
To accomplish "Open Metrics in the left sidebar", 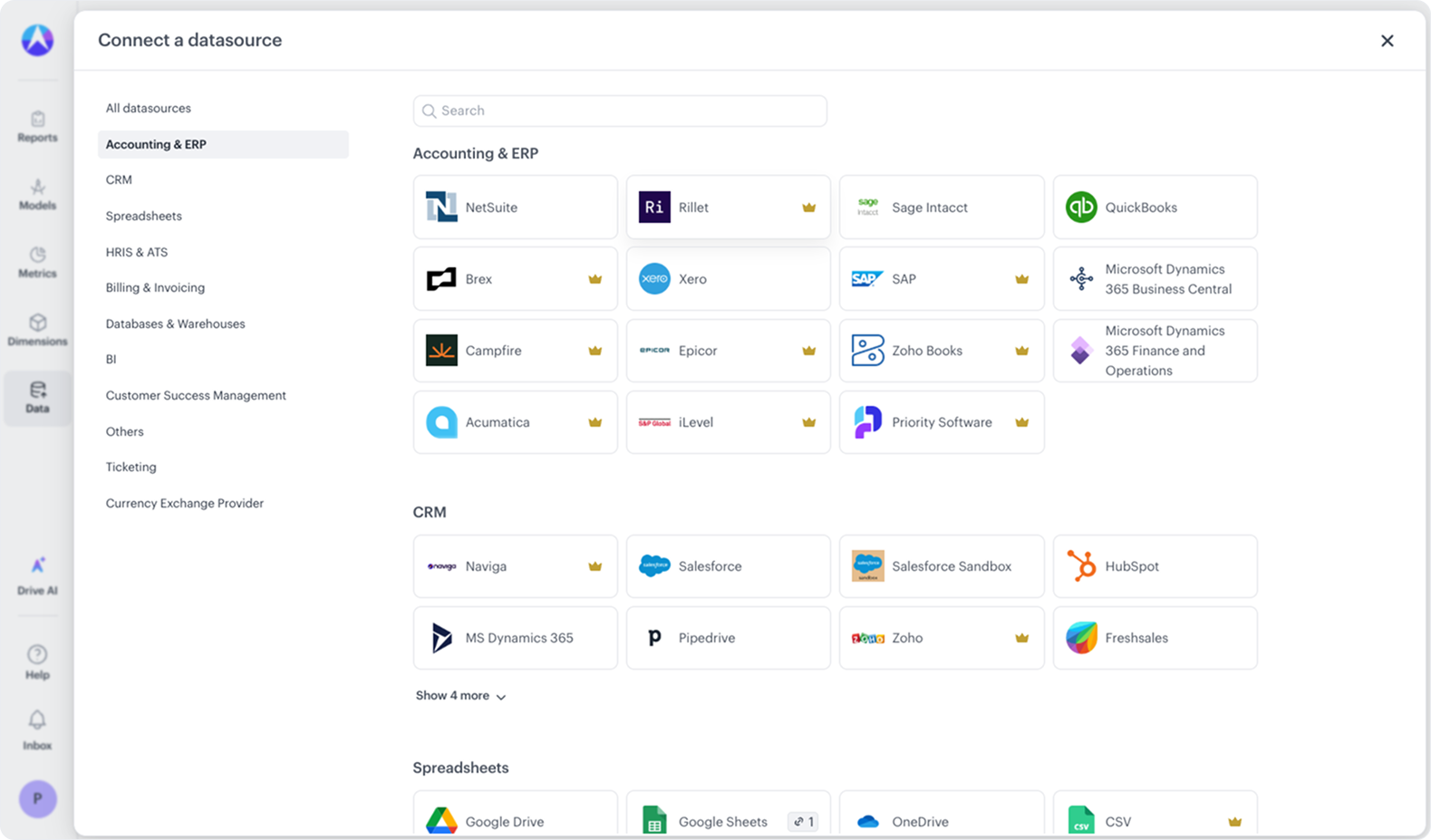I will (37, 263).
